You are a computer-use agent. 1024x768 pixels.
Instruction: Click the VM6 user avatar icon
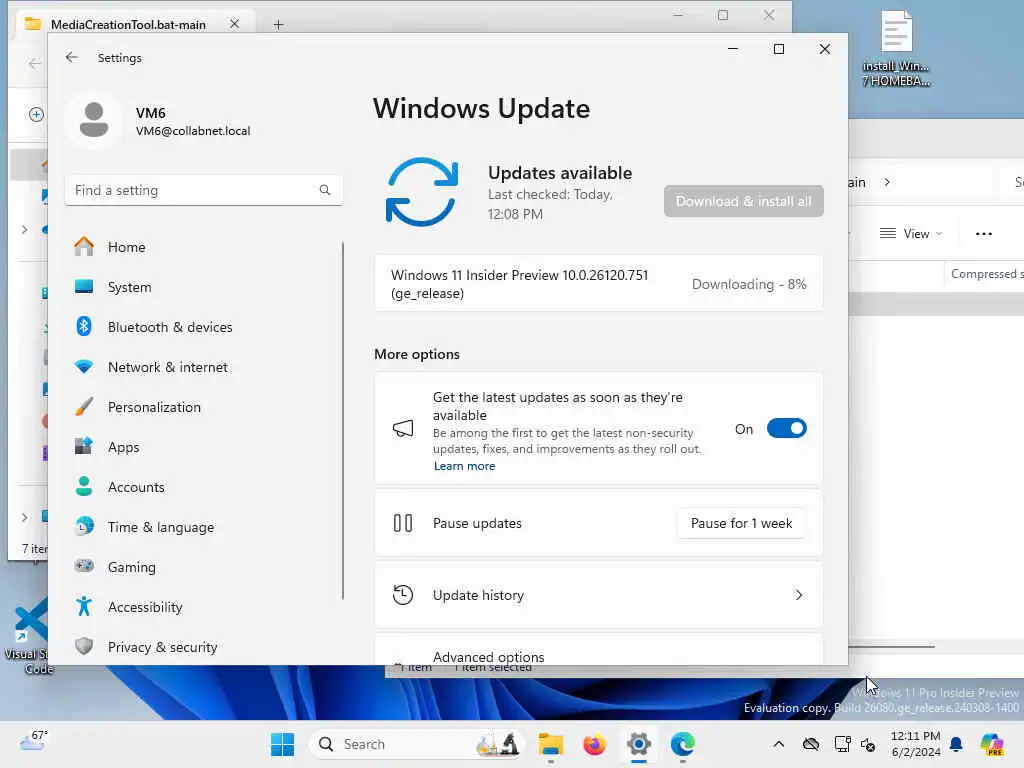94,120
